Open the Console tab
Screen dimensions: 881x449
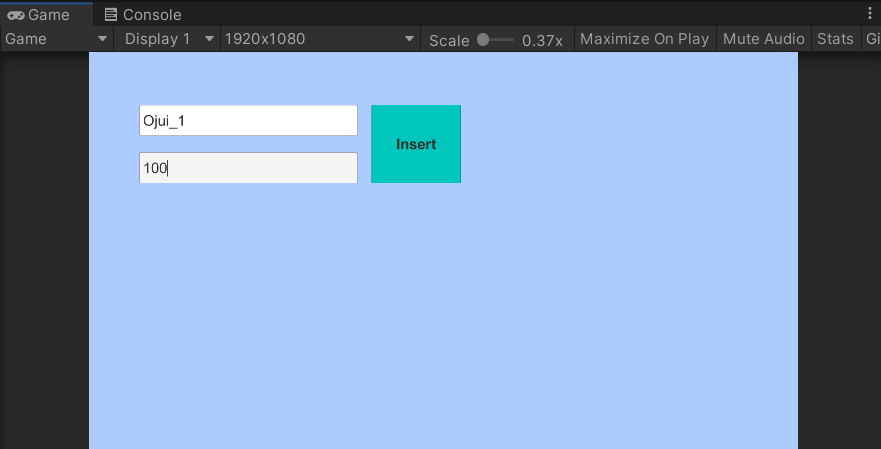tap(143, 15)
